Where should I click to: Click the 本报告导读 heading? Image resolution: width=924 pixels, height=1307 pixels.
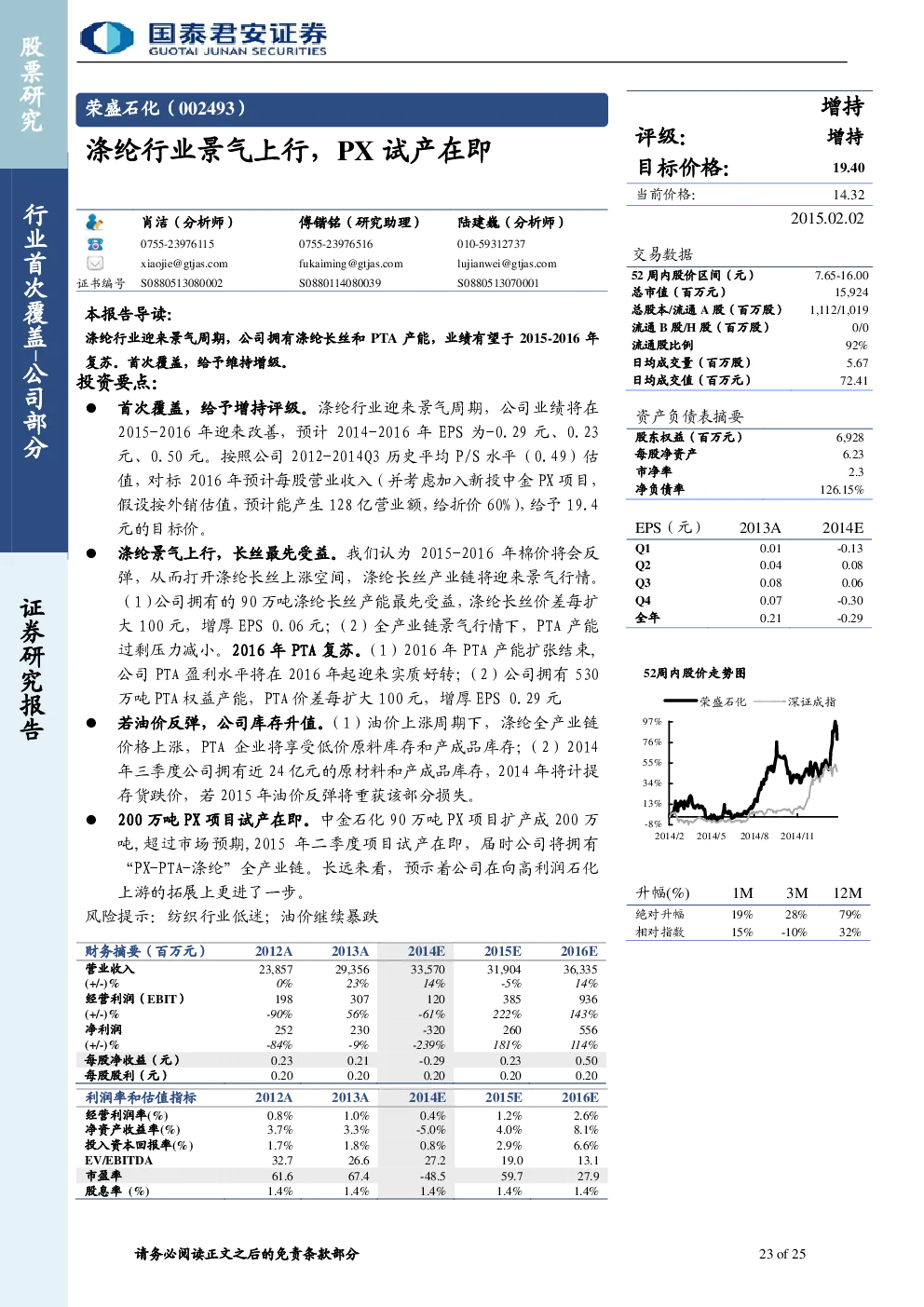point(129,314)
